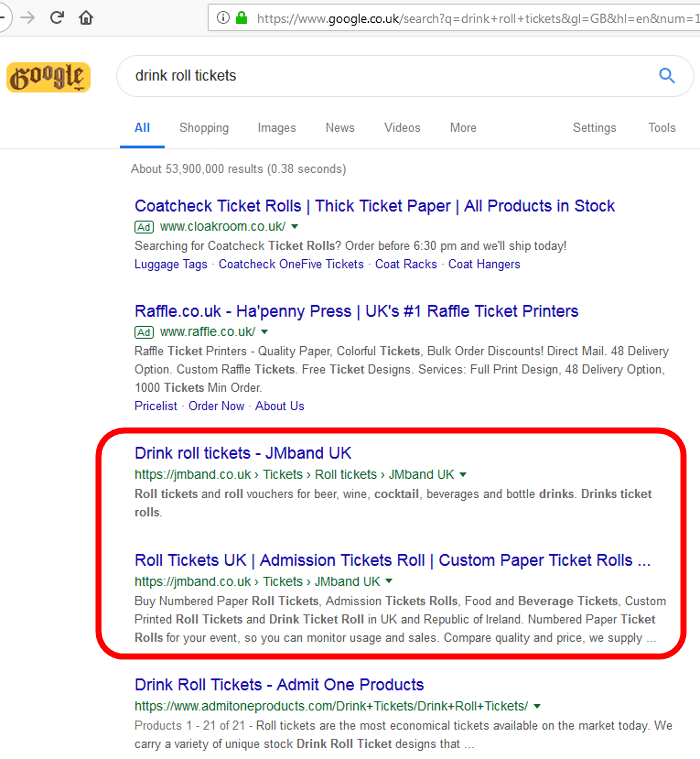Open the Pricelist sitelink
700x759 pixels.
point(156,406)
